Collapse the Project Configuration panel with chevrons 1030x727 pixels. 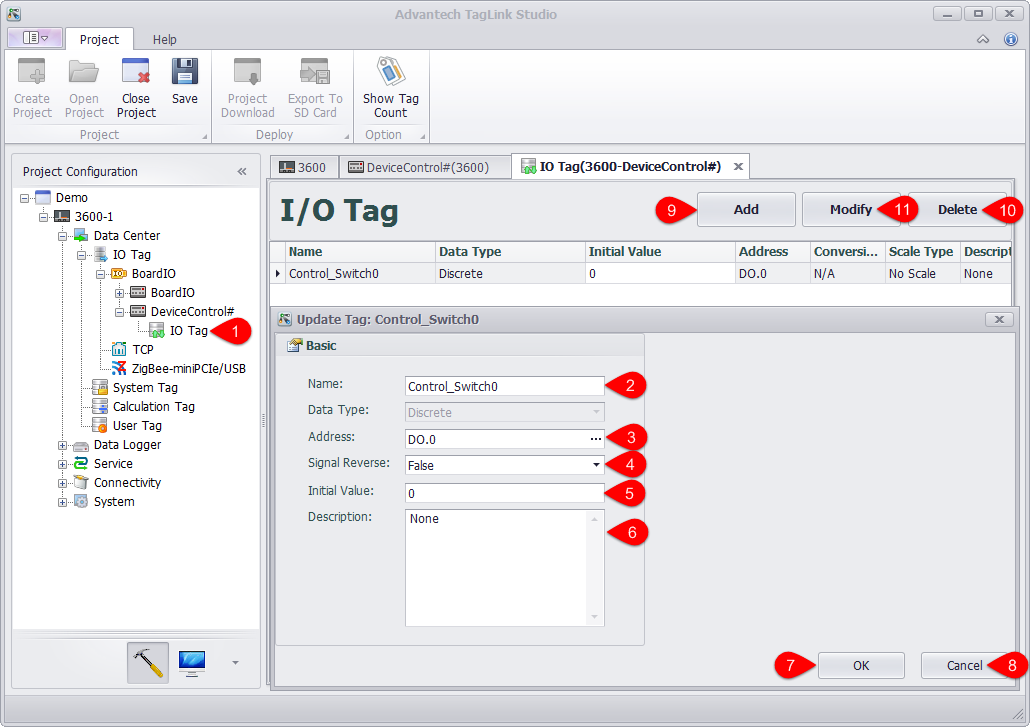(x=242, y=172)
